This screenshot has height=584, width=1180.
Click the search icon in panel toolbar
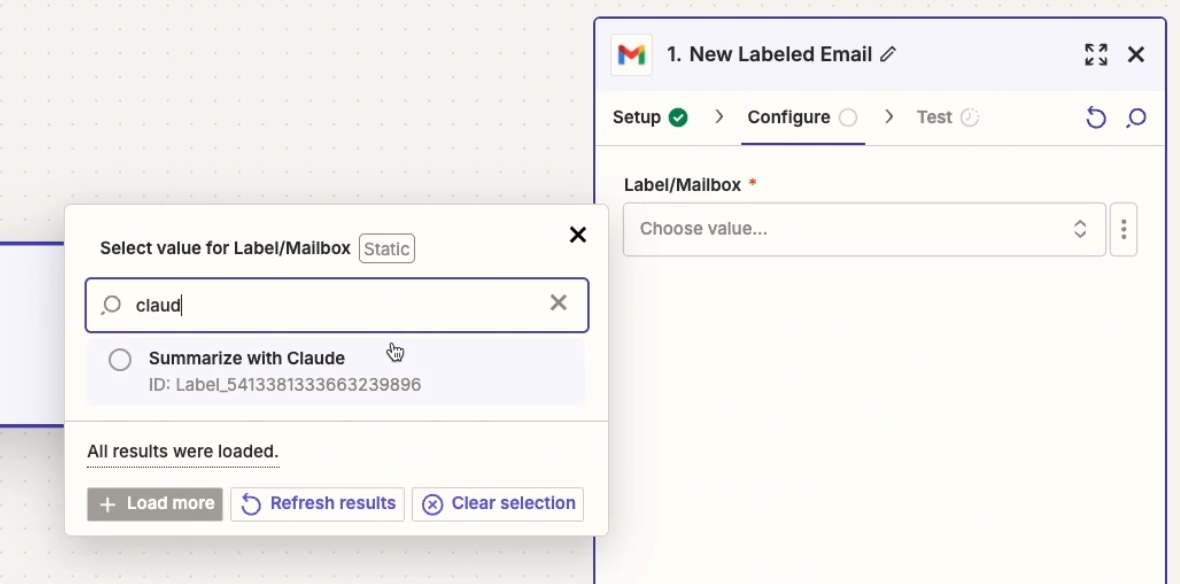point(1136,117)
